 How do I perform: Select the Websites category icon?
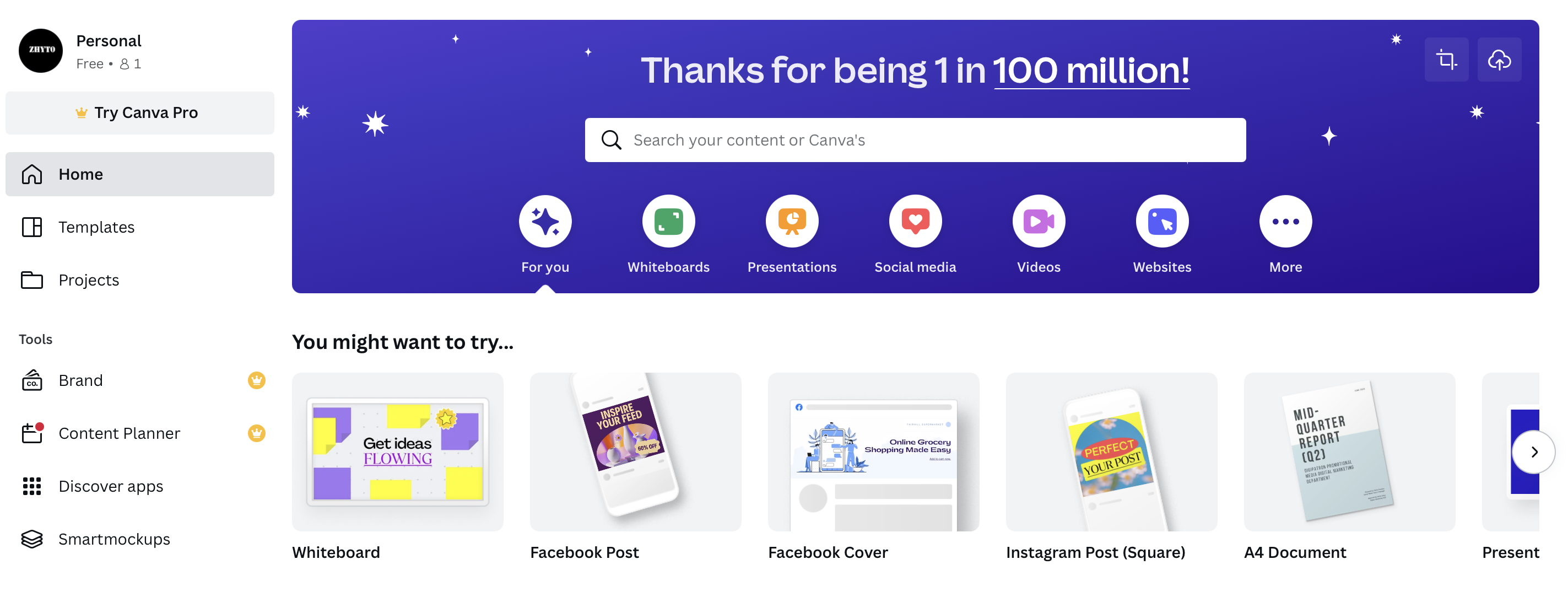click(x=1162, y=222)
